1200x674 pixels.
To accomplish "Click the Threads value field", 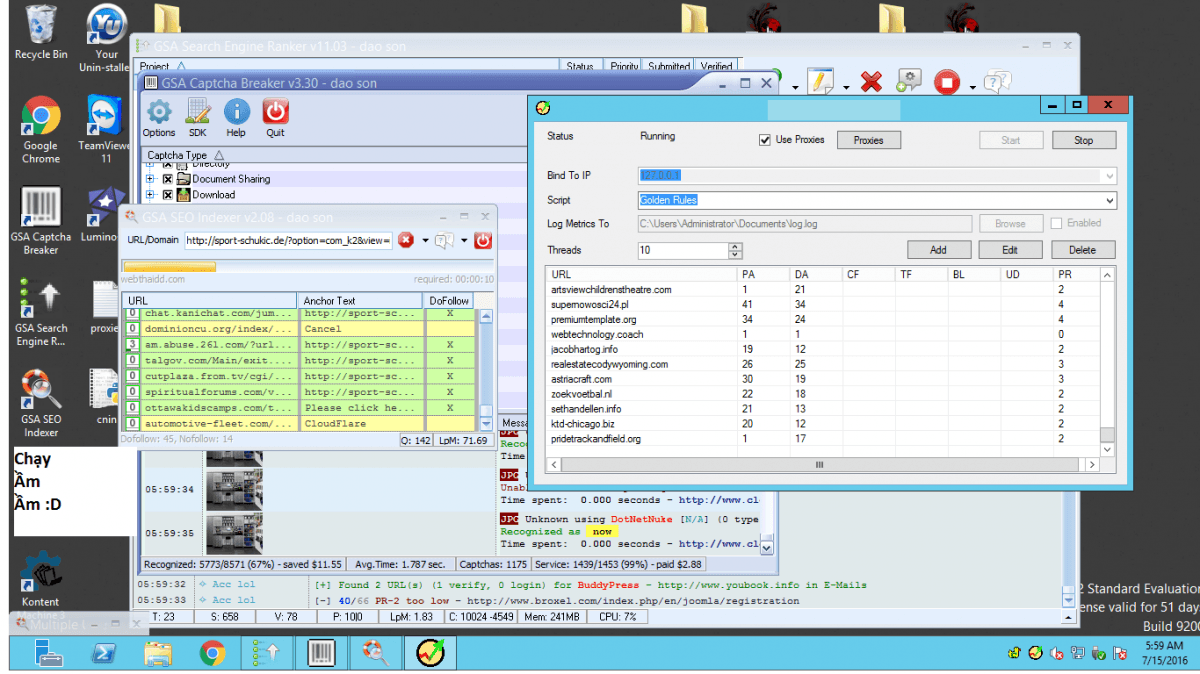I will [x=683, y=250].
